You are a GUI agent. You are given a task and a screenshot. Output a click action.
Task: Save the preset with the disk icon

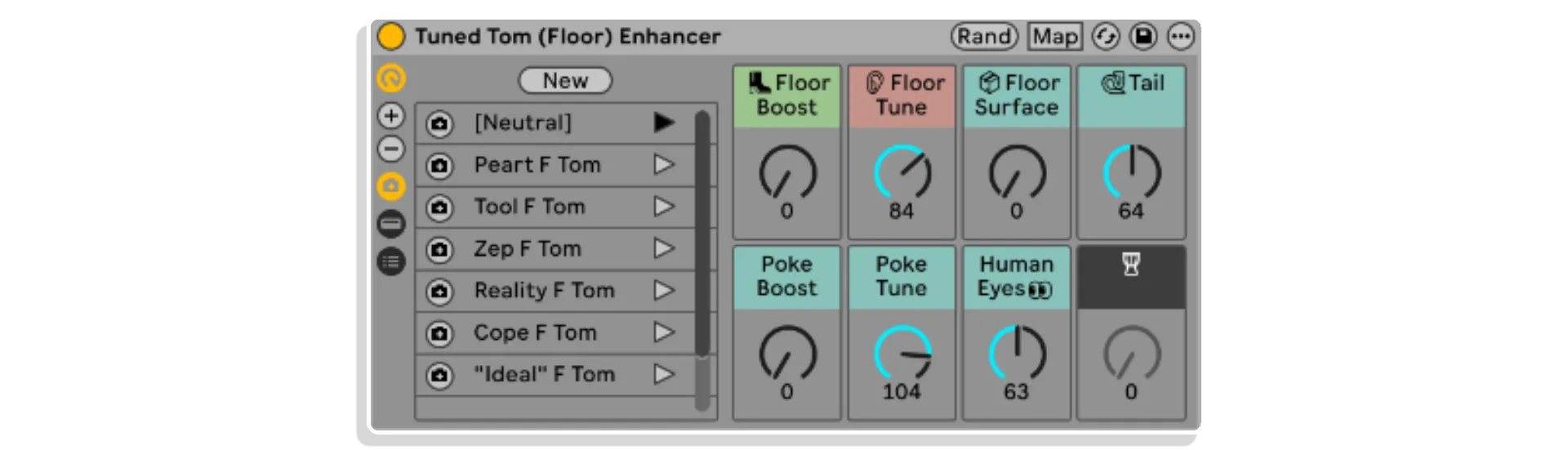point(1143,36)
